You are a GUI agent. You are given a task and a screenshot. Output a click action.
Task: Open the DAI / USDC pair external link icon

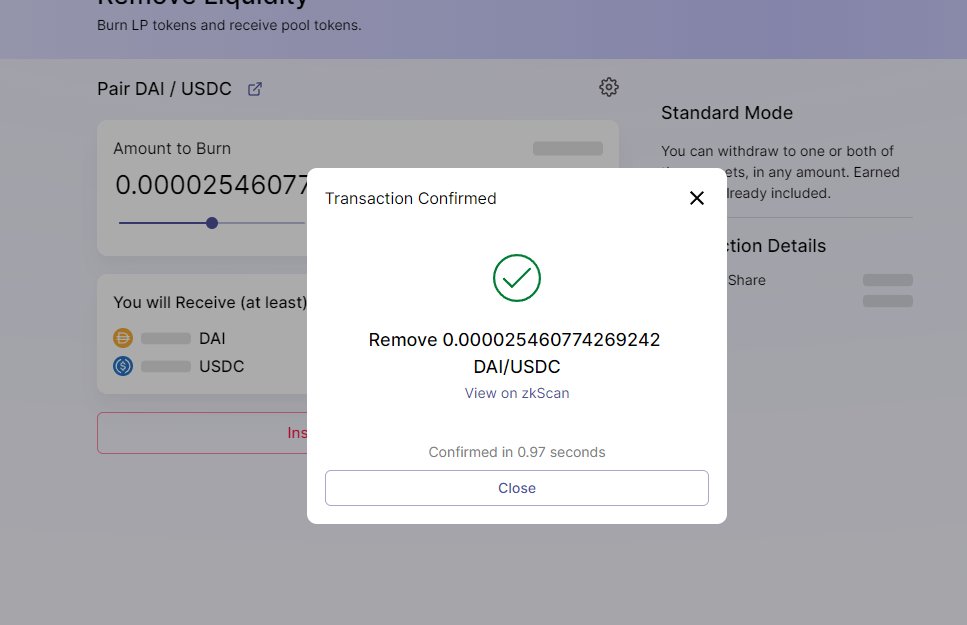point(255,89)
